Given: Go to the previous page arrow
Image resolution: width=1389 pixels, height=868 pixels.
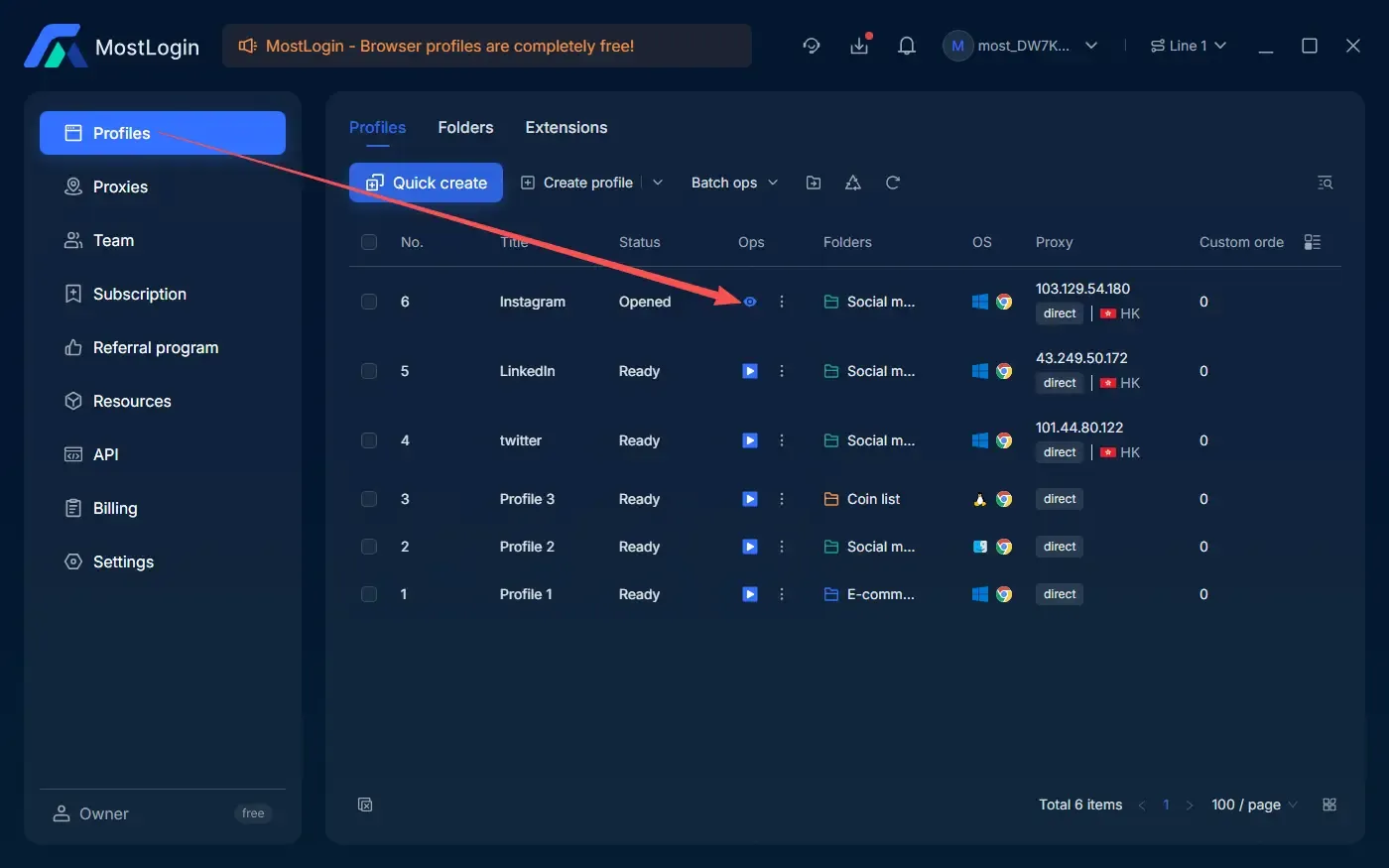Looking at the screenshot, I should pos(1141,805).
